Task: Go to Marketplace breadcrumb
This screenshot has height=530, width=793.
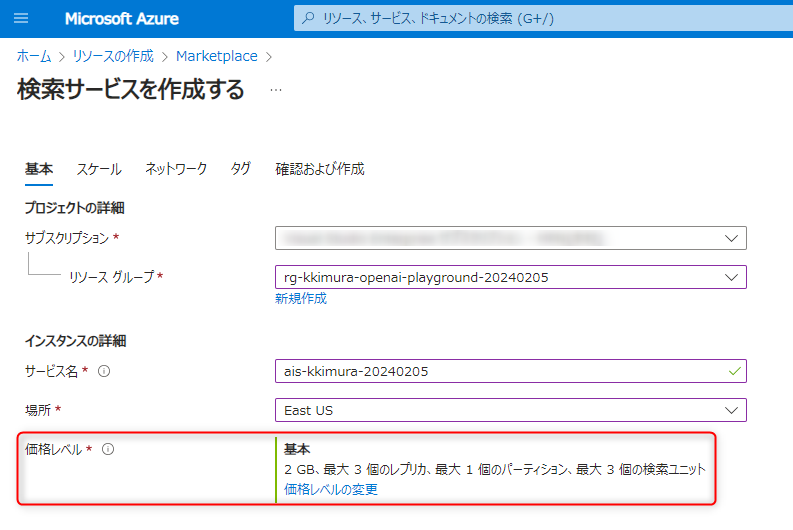Action: (216, 56)
